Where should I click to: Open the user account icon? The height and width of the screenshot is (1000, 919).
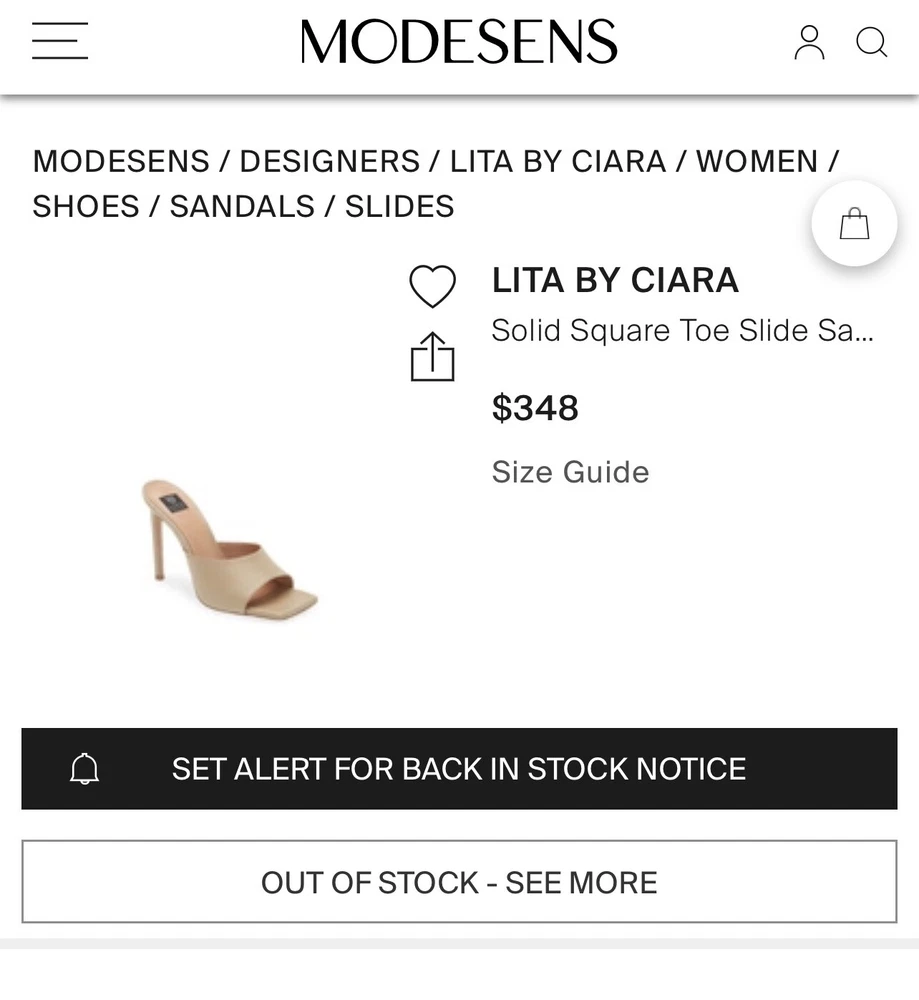coord(809,42)
